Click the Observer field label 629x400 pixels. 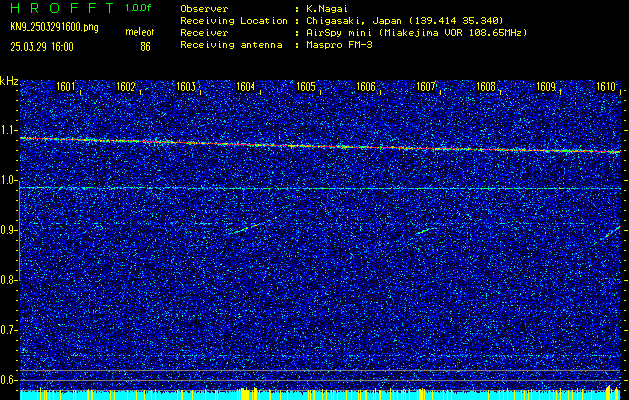point(204,9)
